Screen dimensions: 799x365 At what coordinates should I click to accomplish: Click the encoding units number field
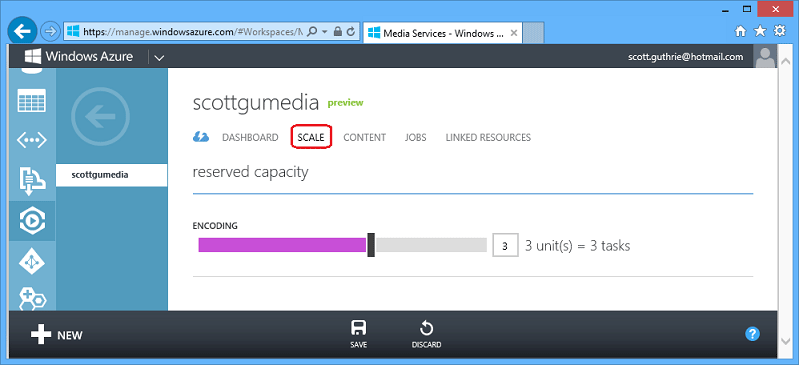coord(505,245)
